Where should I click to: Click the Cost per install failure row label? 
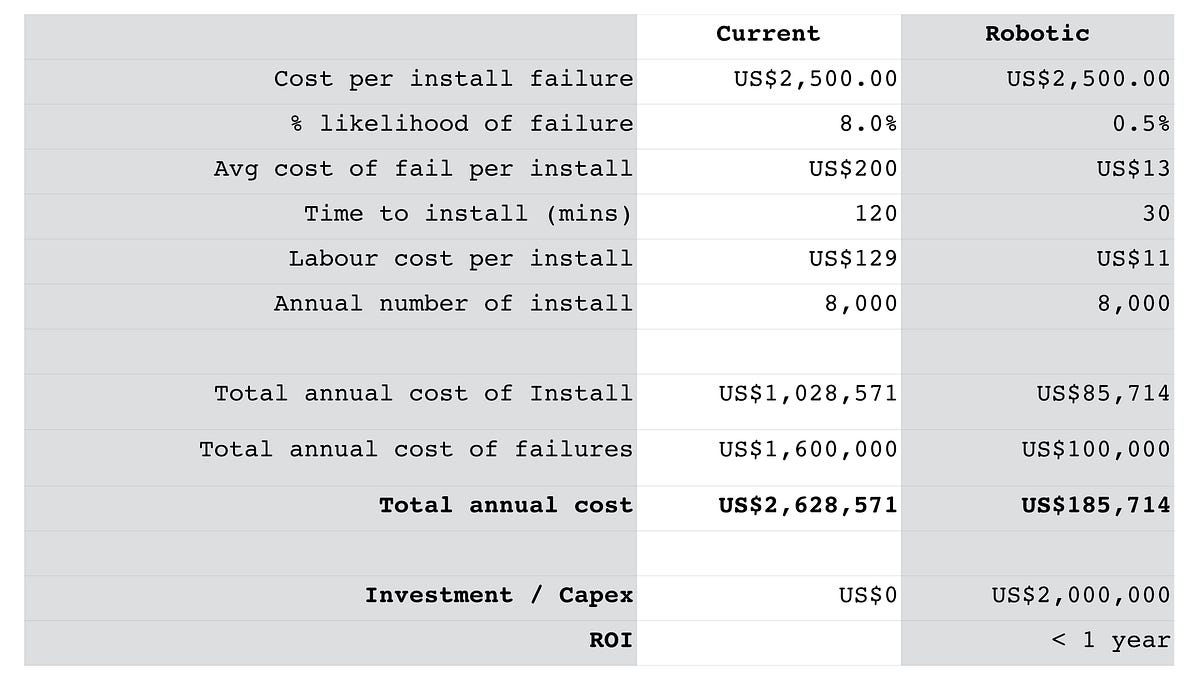coord(453,78)
